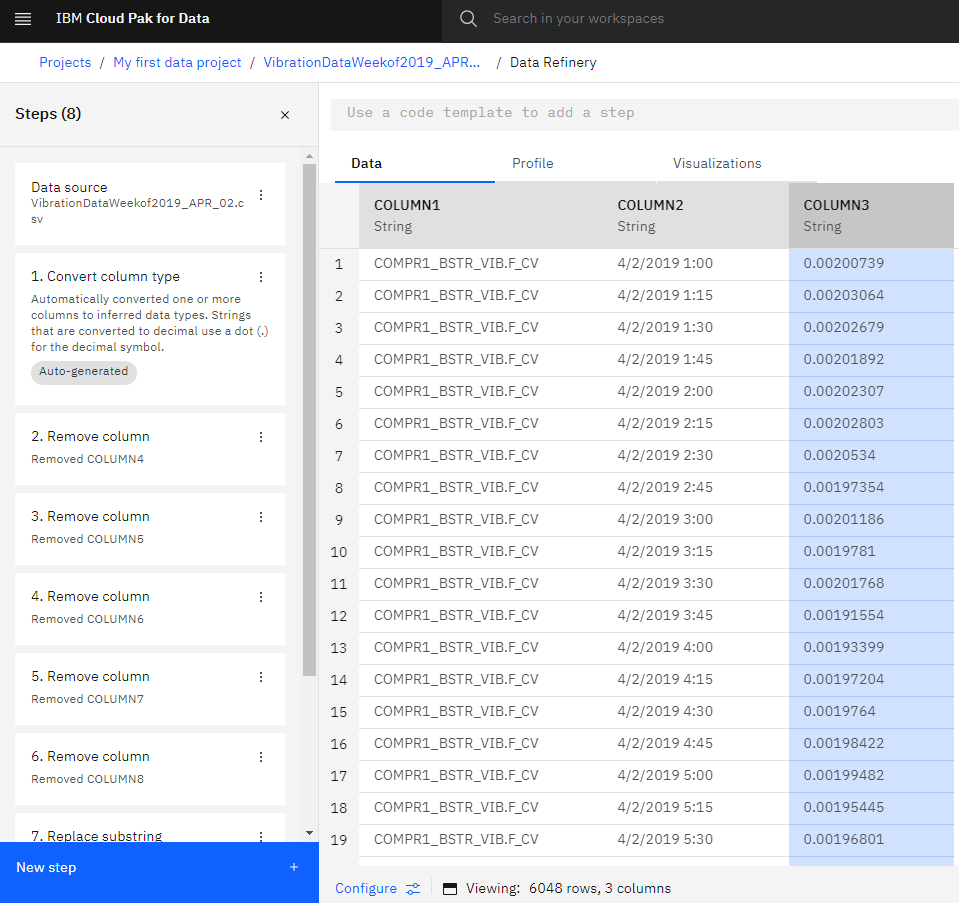959x903 pixels.
Task: Switch to the Visualizations tab
Action: point(716,164)
